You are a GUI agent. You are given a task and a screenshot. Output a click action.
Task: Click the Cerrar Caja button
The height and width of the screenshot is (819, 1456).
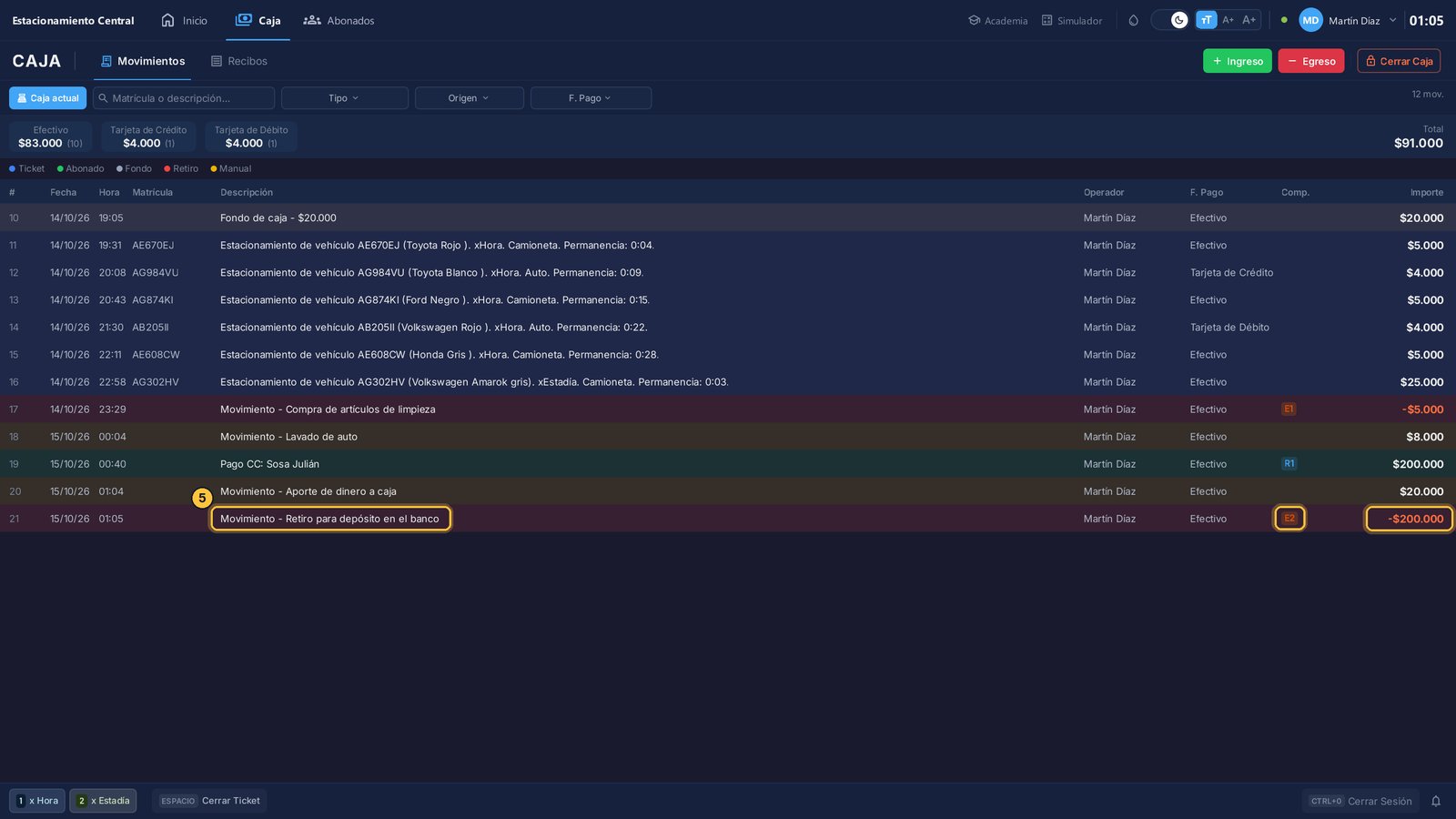[x=1399, y=61]
